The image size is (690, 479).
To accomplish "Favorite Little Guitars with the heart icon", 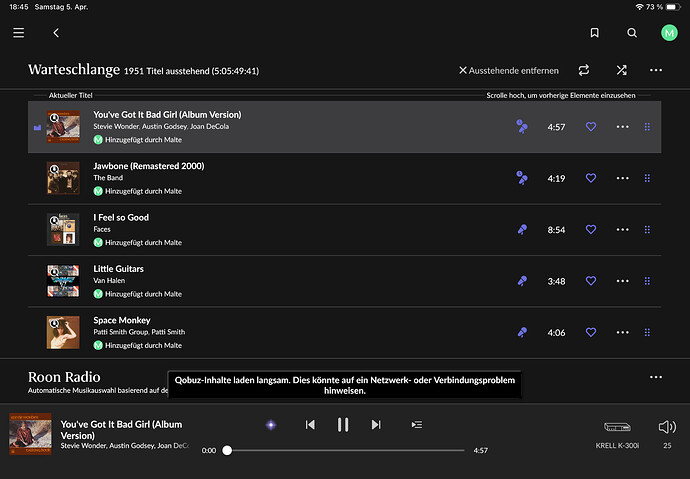I will tap(591, 281).
